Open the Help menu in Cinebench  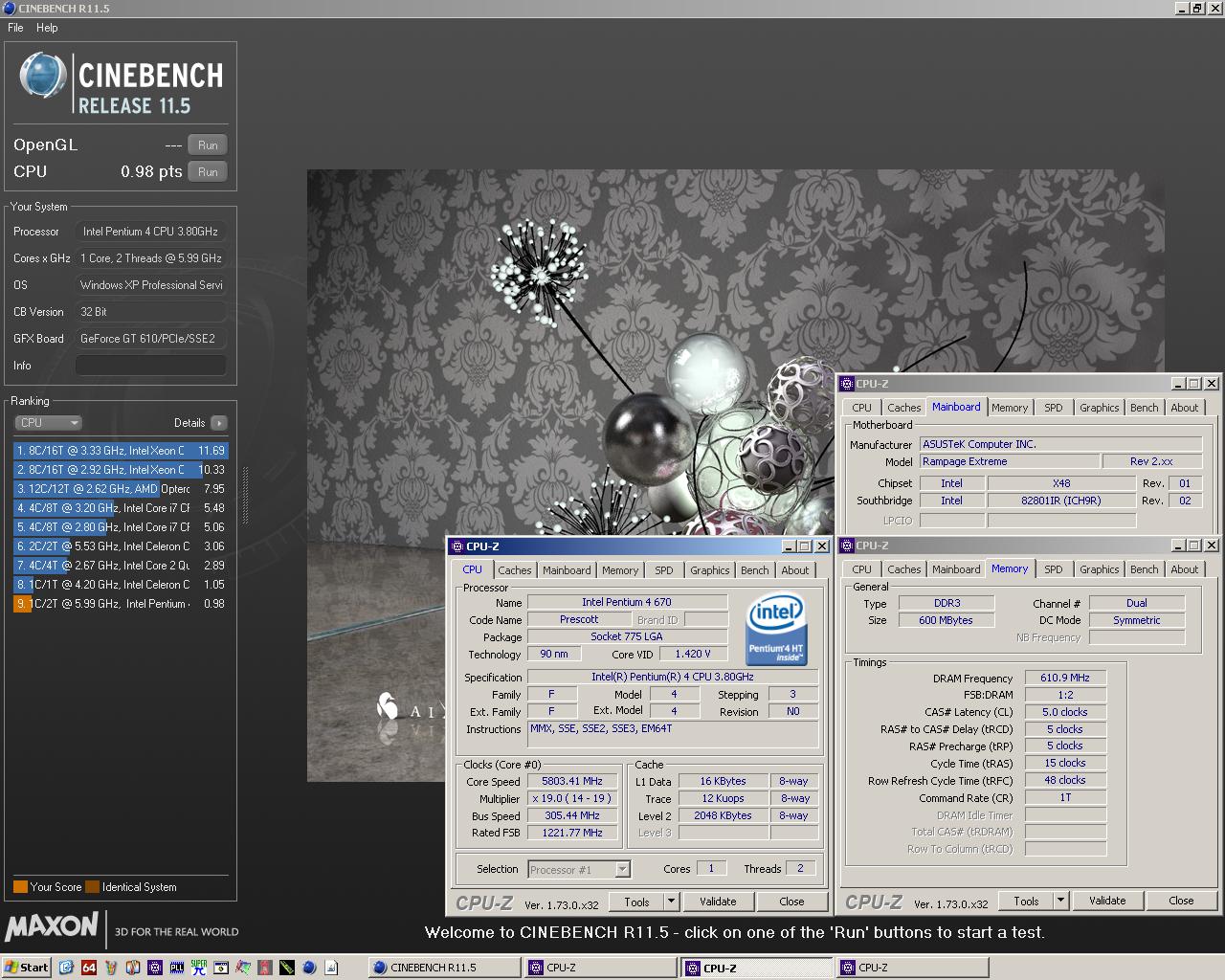coord(47,28)
